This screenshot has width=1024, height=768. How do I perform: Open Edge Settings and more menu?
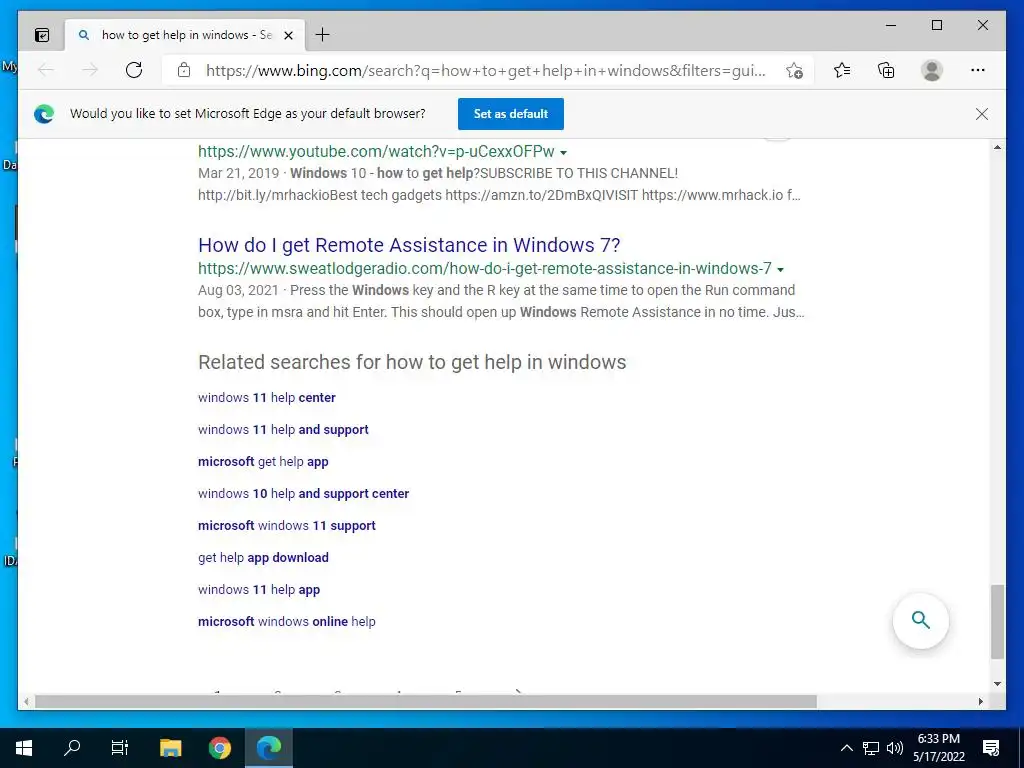978,70
